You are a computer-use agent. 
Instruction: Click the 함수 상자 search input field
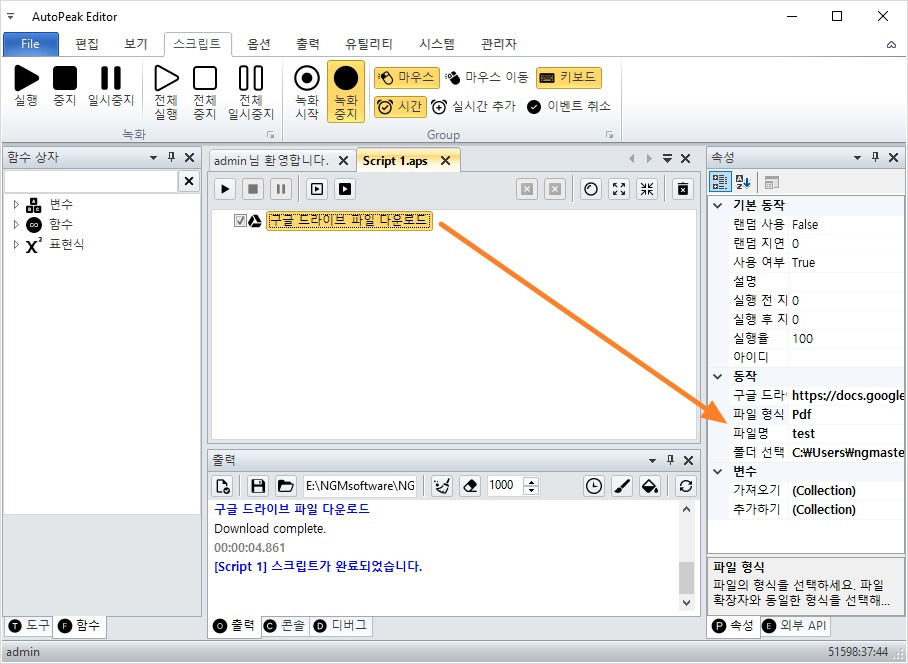91,181
